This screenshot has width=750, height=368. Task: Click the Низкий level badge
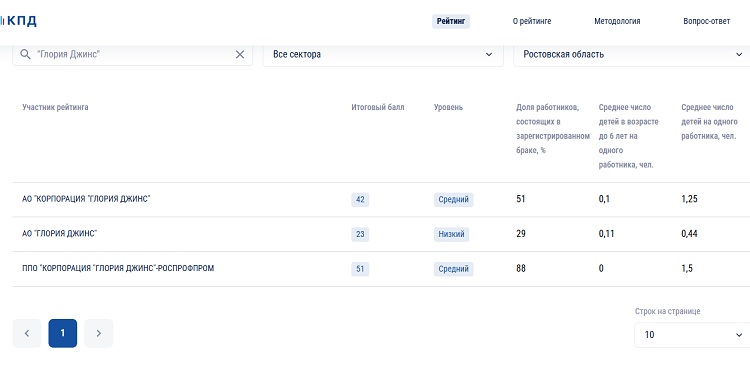[x=452, y=234]
